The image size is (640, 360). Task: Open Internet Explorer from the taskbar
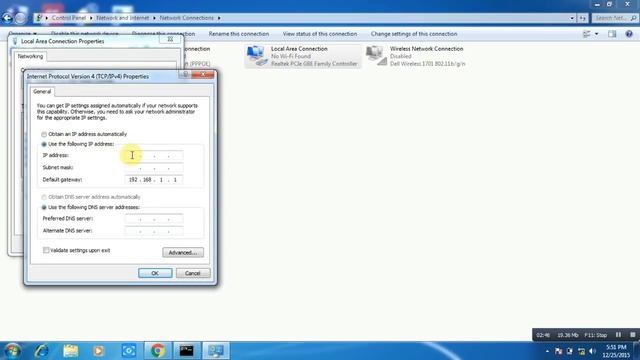(42, 351)
